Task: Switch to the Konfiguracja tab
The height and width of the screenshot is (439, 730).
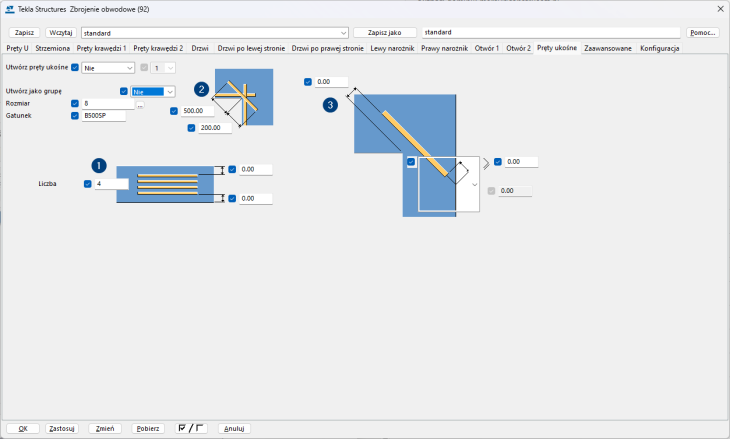Action: point(660,48)
